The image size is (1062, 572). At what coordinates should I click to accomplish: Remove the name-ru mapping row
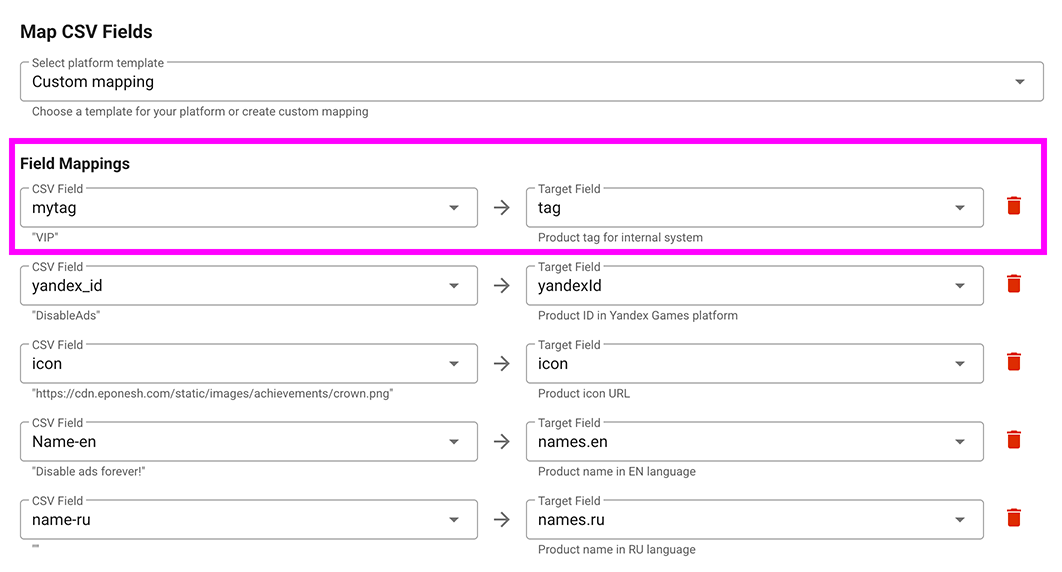[x=1013, y=519]
